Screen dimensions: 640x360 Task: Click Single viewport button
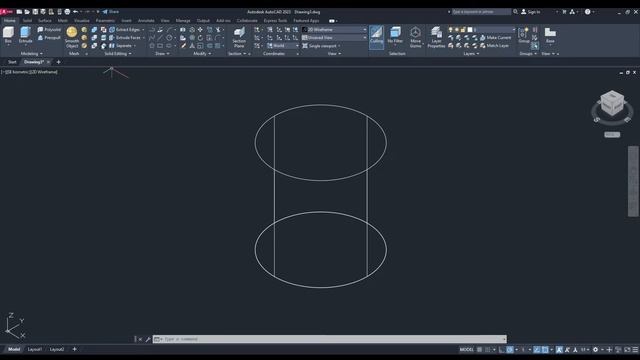(x=321, y=46)
